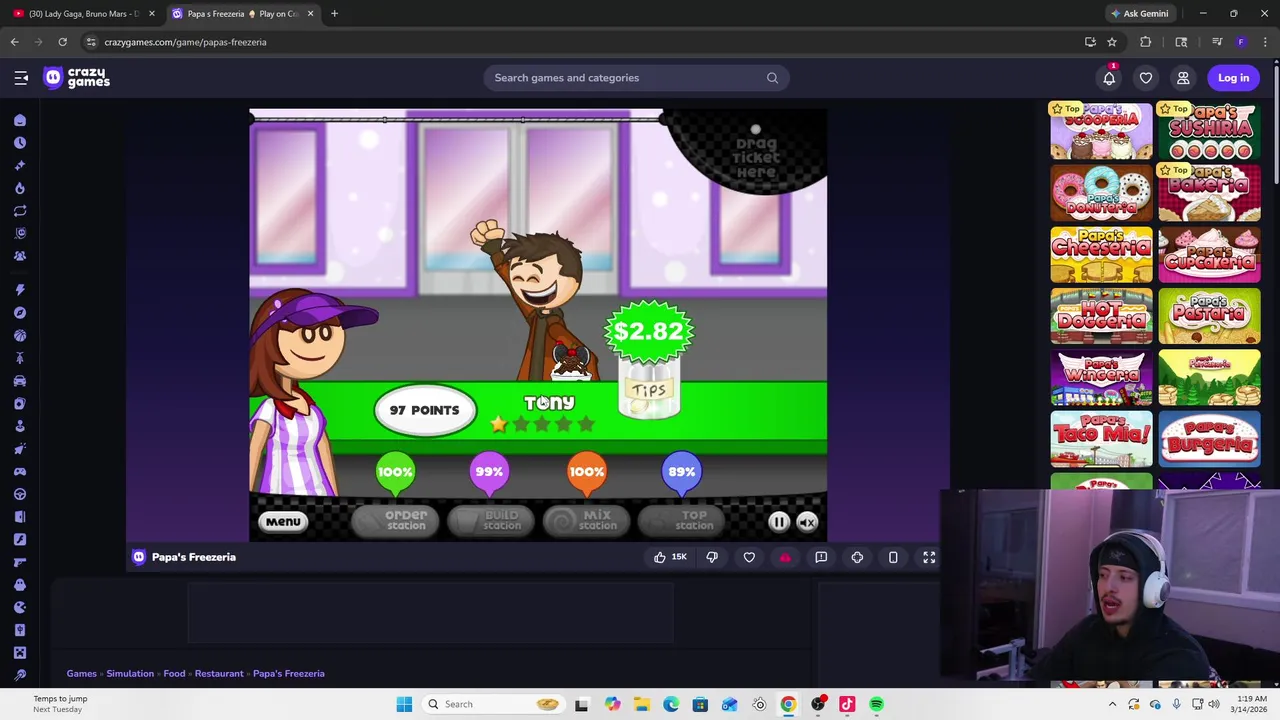The image size is (1280, 720).
Task: Go to the Build Station
Action: coord(491,520)
